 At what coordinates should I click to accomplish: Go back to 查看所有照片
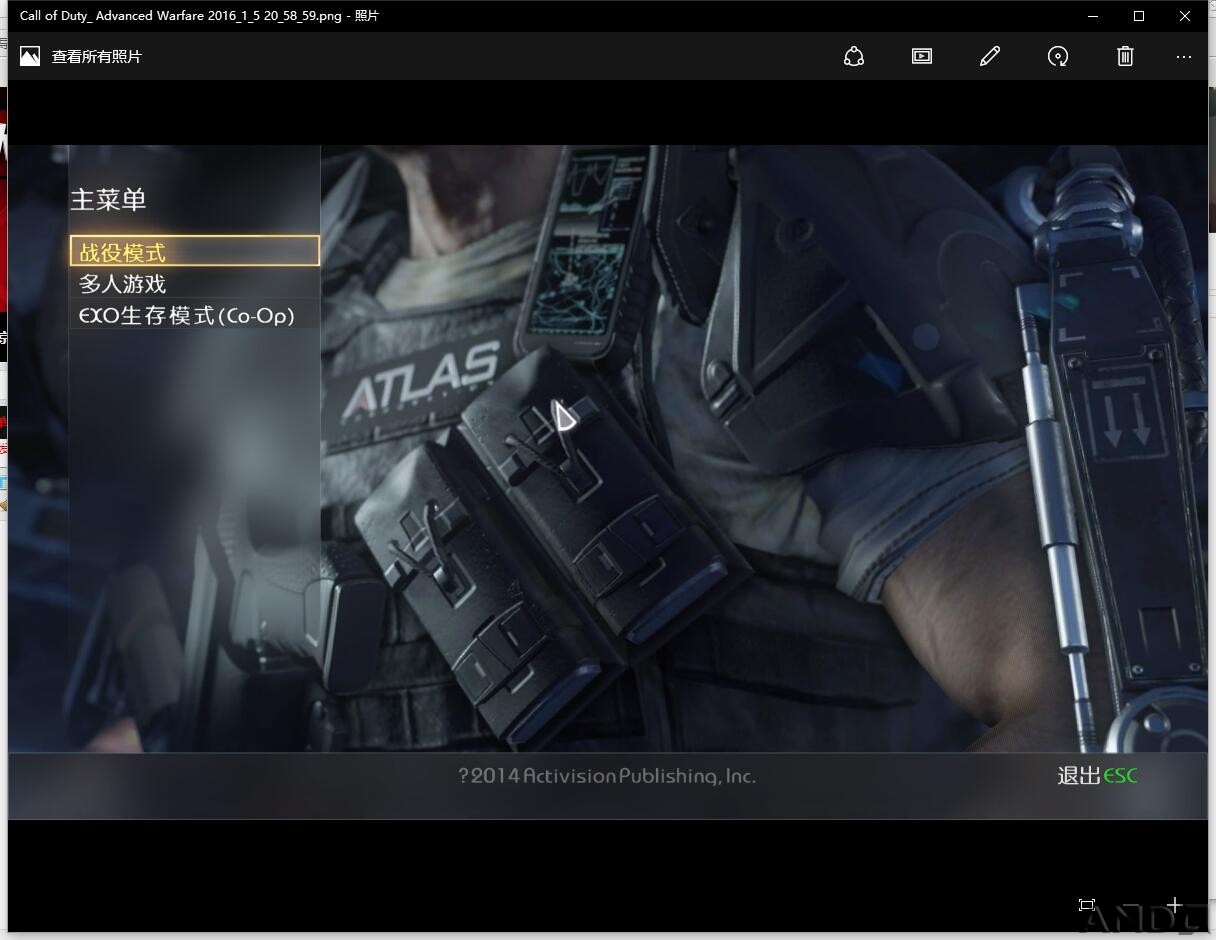click(x=97, y=56)
